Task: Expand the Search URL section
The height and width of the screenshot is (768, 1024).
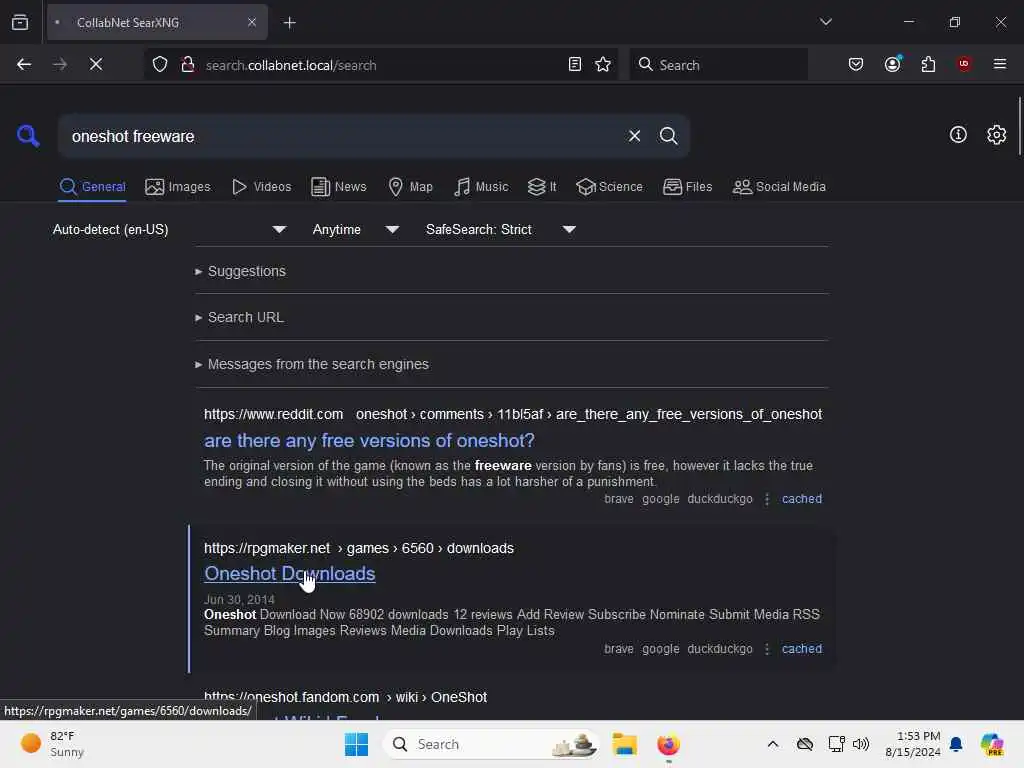Action: [x=240, y=317]
